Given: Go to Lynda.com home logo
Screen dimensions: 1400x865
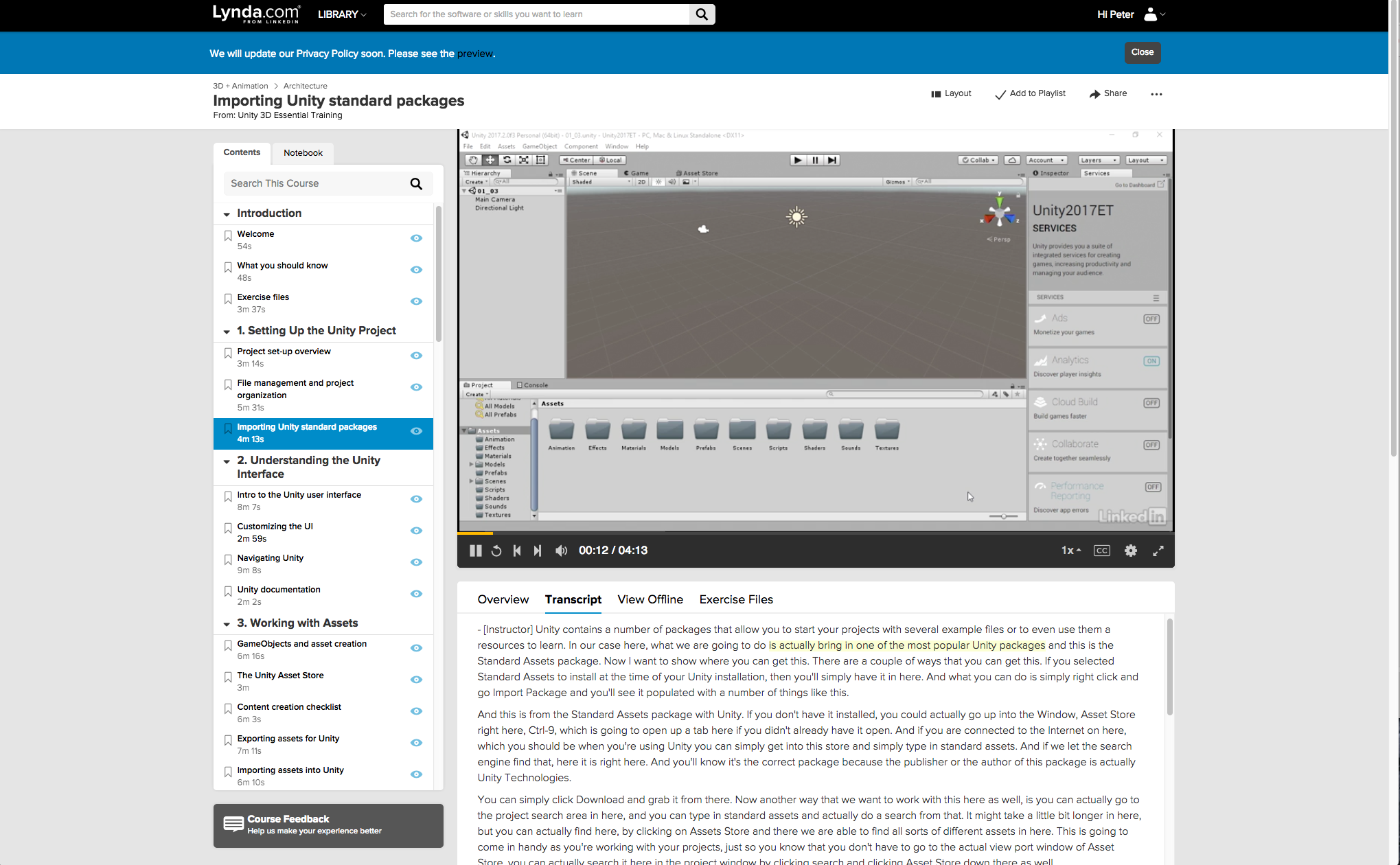Looking at the screenshot, I should 256,14.
